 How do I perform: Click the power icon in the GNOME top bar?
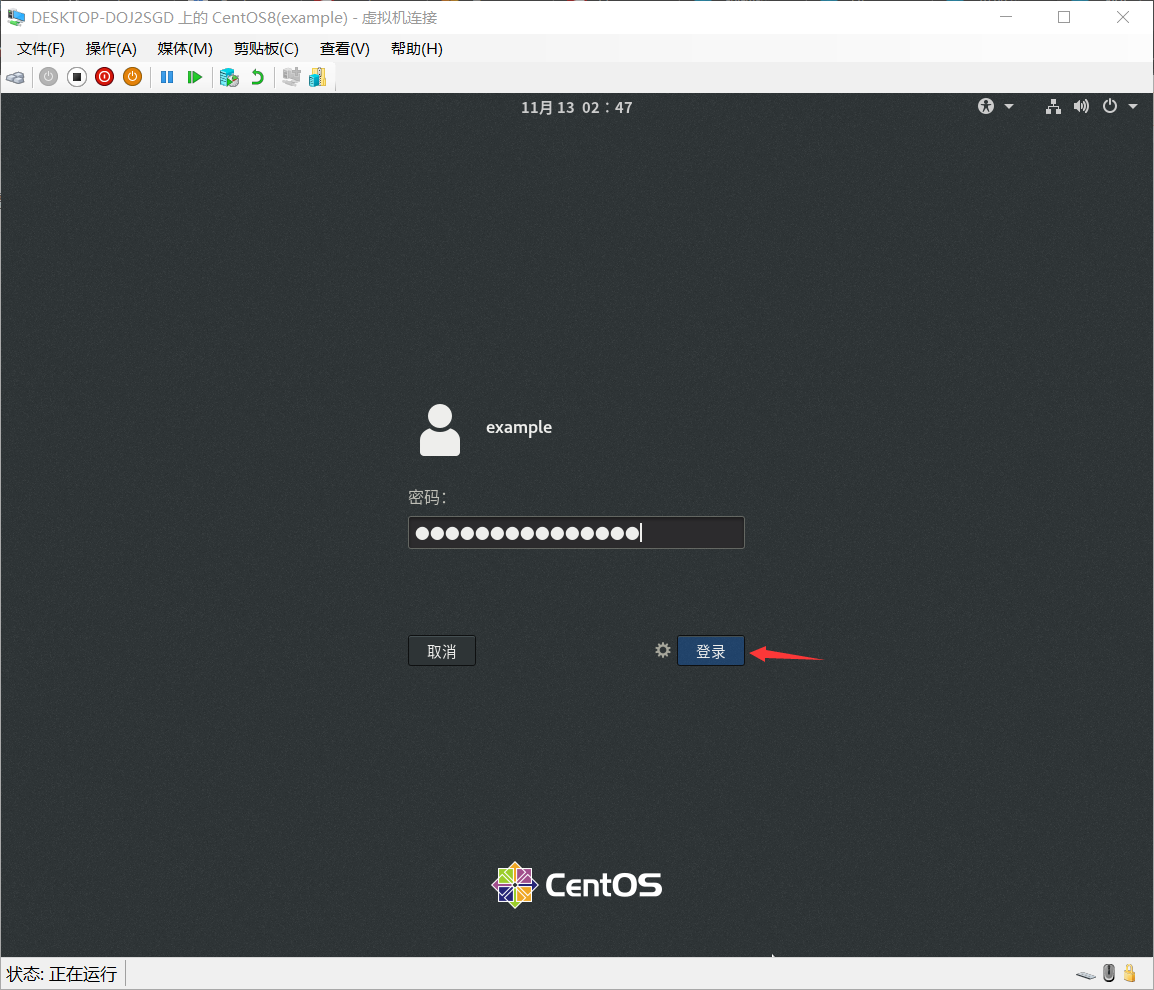tap(1110, 107)
